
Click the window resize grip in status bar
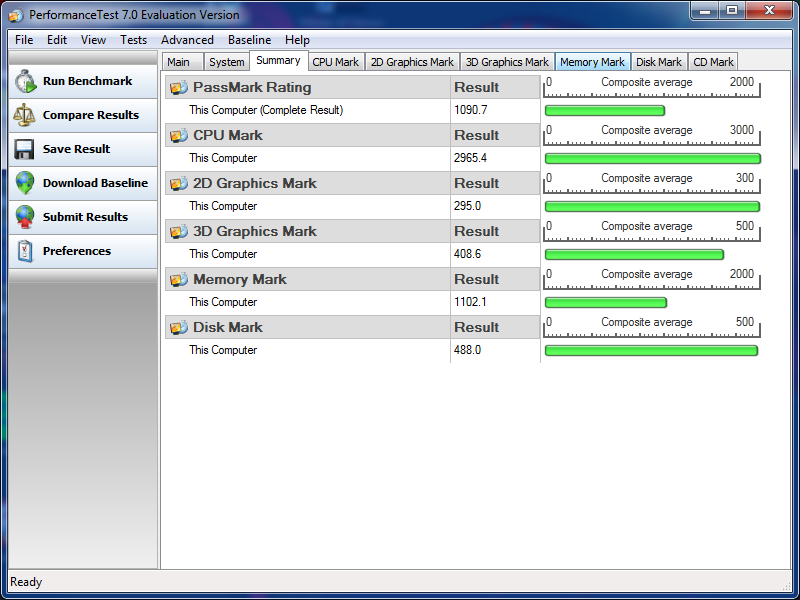point(786,587)
